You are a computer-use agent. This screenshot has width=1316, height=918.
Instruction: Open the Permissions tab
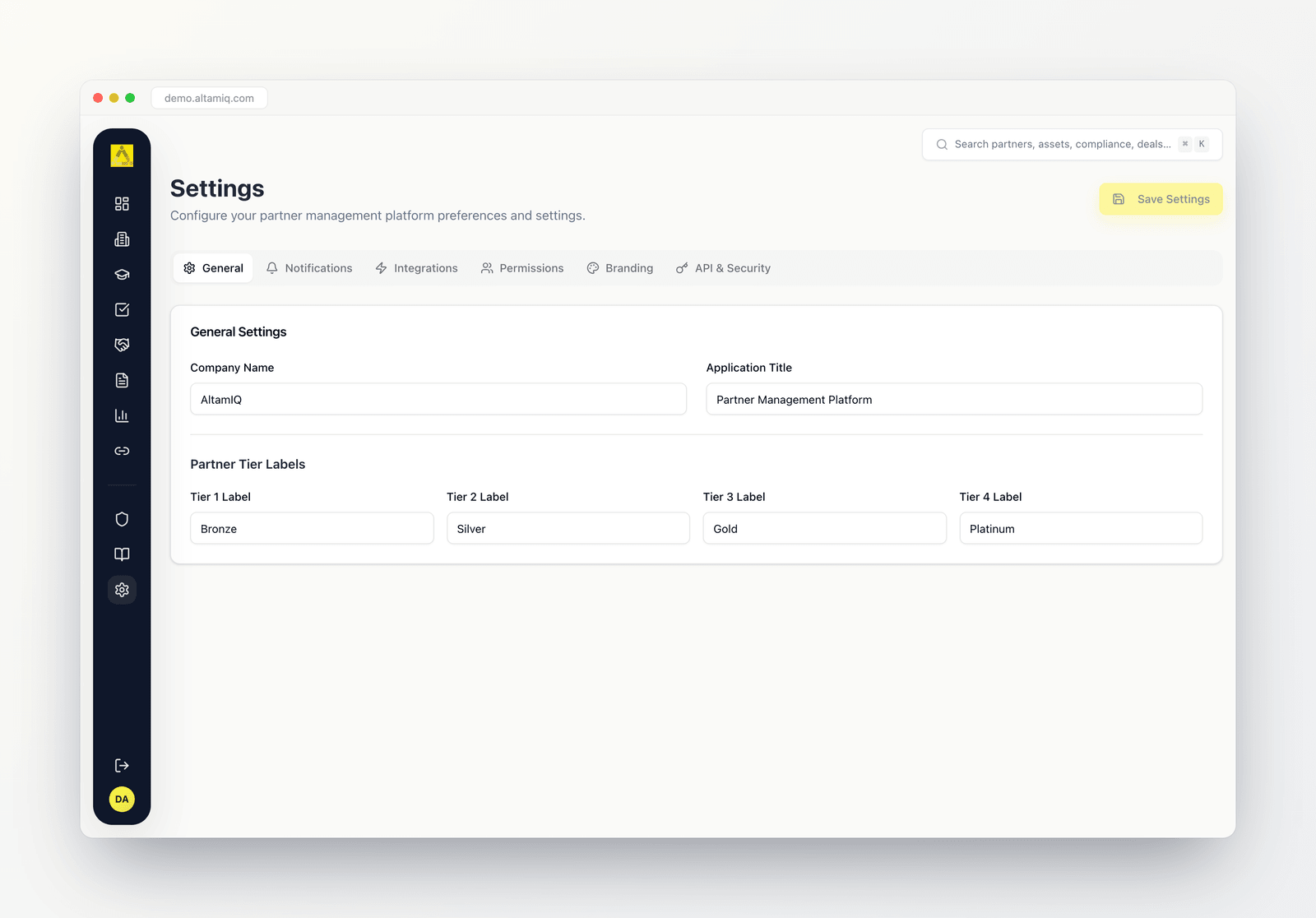pyautogui.click(x=522, y=268)
